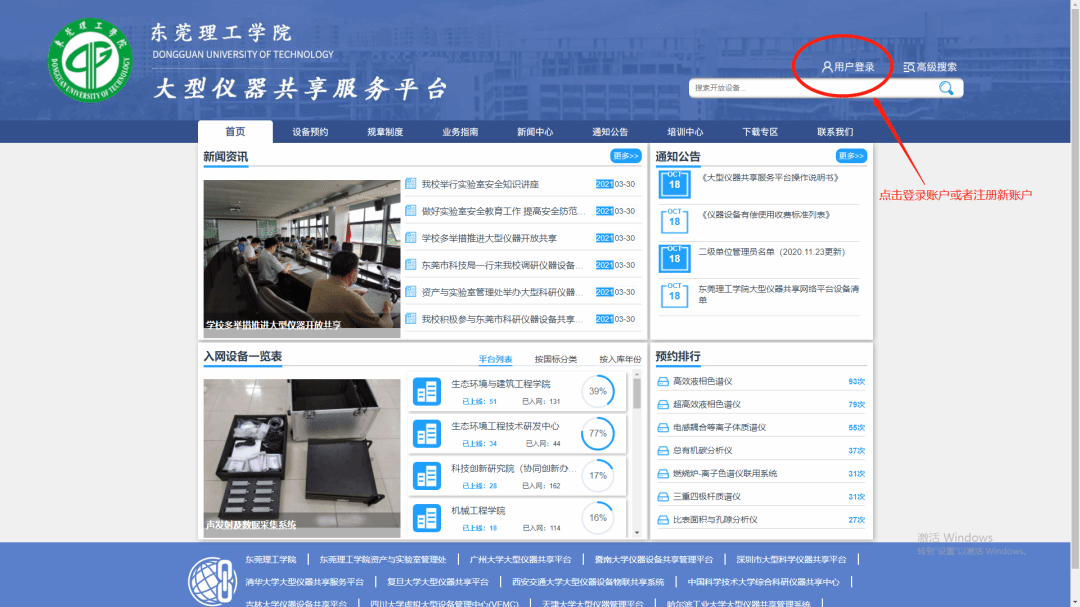Click the blue icon of 机械工程学院
The width and height of the screenshot is (1080, 607).
427,518
